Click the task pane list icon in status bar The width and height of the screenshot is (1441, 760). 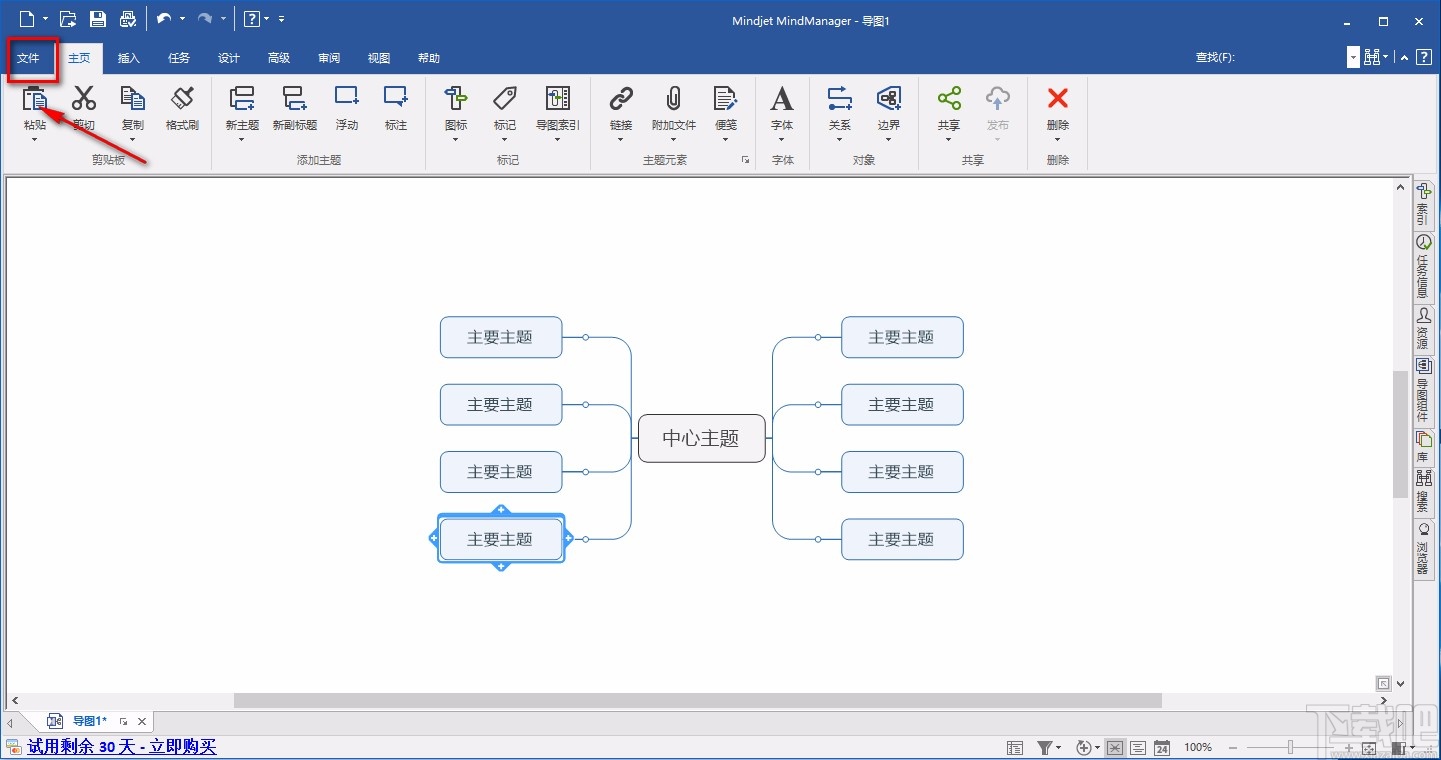(x=1015, y=748)
